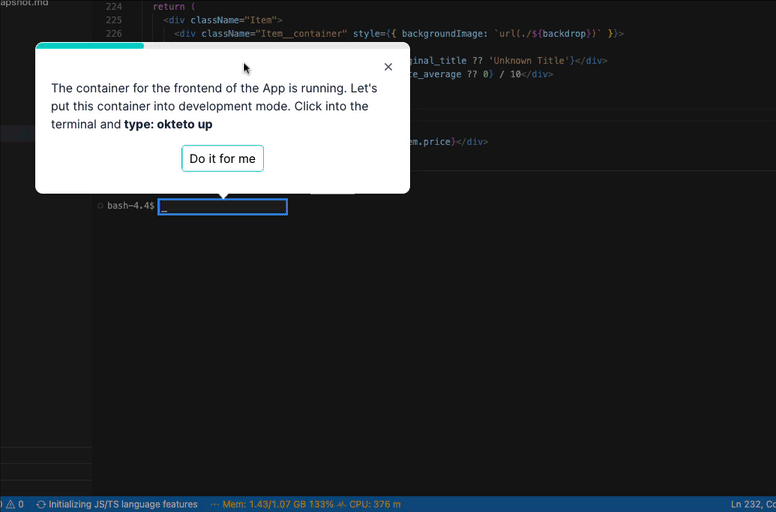The width and height of the screenshot is (776, 512).
Task: Click the "Do it for me" button
Action: [x=222, y=159]
